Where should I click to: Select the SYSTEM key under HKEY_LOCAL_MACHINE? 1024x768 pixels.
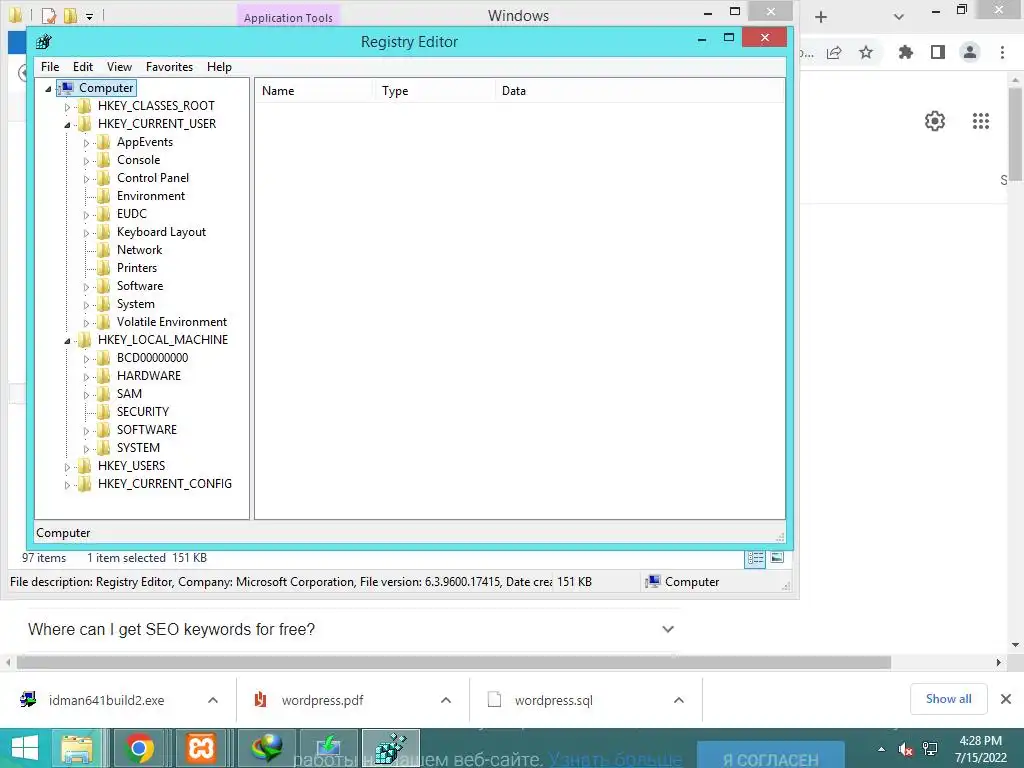click(138, 448)
